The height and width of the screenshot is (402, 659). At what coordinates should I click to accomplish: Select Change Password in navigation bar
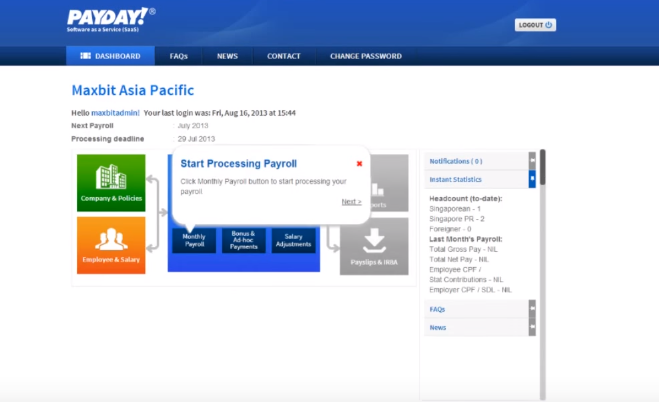[x=366, y=56]
